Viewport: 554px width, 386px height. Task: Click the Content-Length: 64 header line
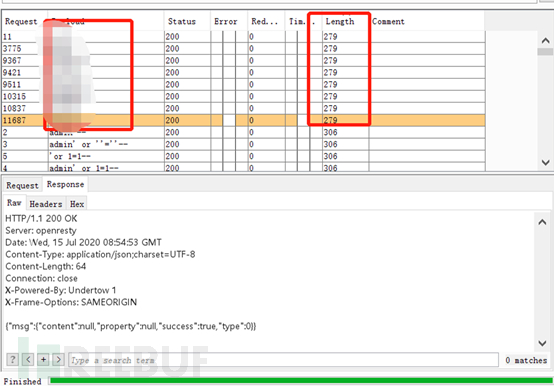(x=46, y=266)
